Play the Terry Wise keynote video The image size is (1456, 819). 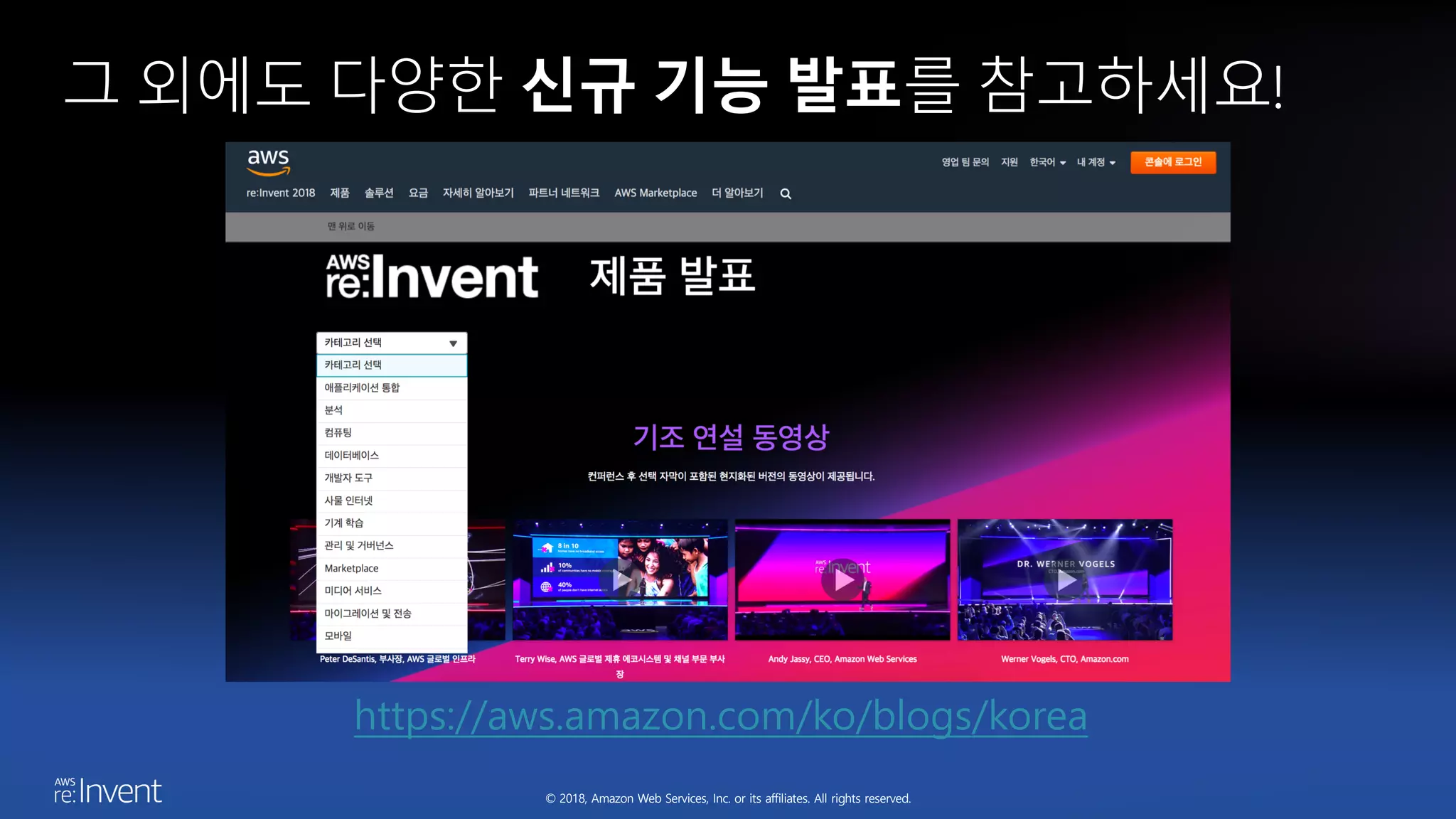620,580
